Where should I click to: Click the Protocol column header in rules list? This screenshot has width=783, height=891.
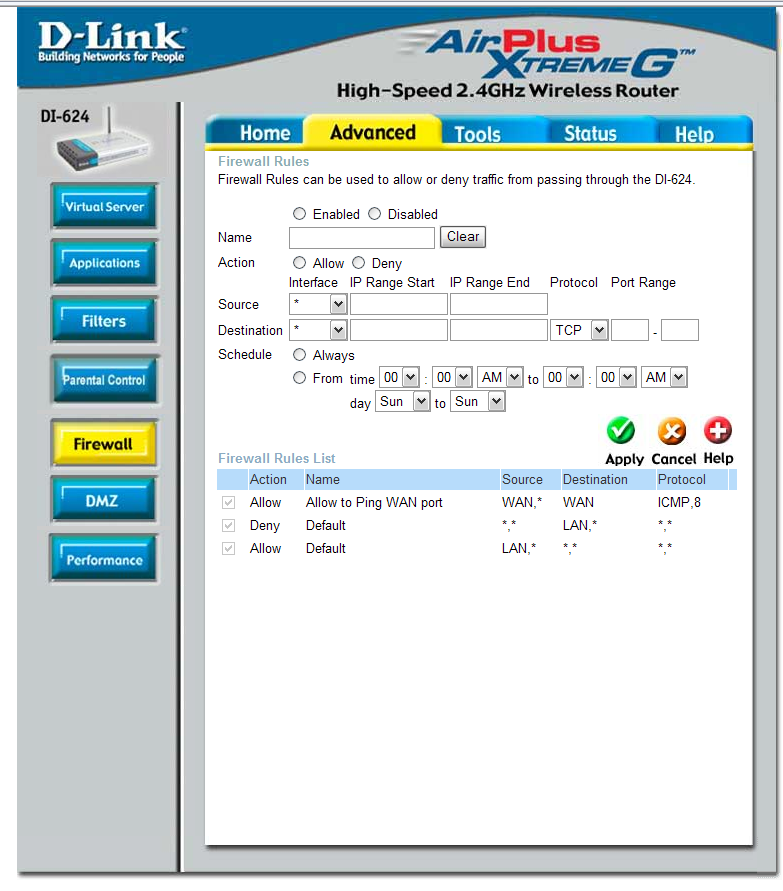click(681, 480)
